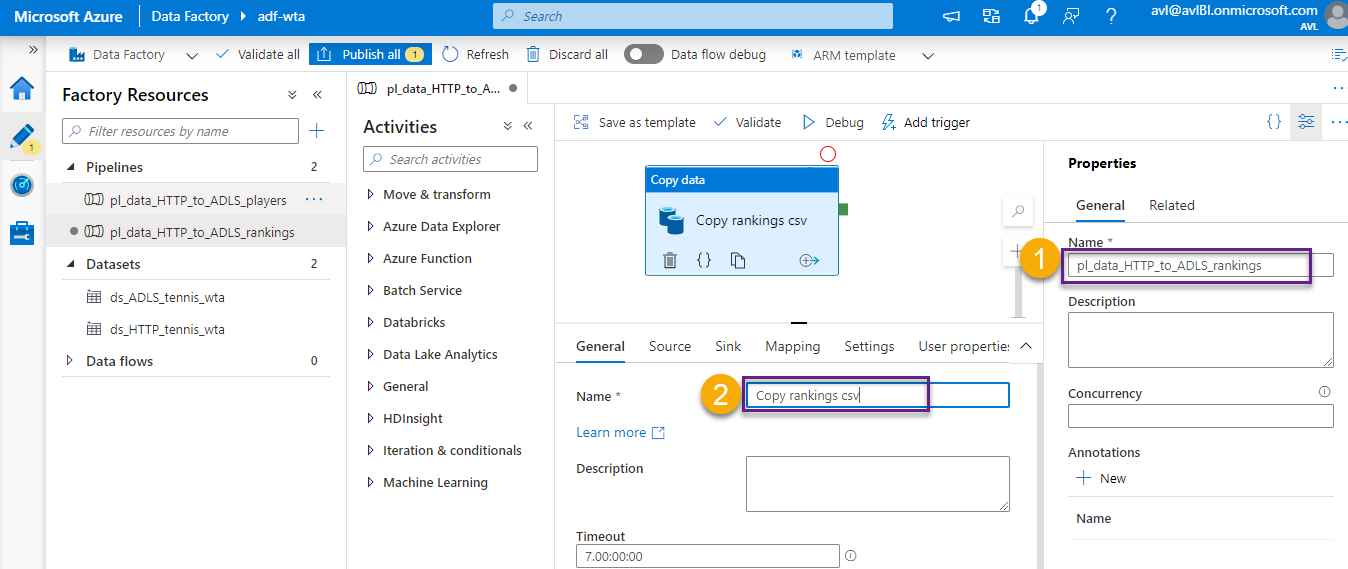The width and height of the screenshot is (1348, 569).
Task: Delete the Copy rankings csv activity
Action: pos(670,260)
